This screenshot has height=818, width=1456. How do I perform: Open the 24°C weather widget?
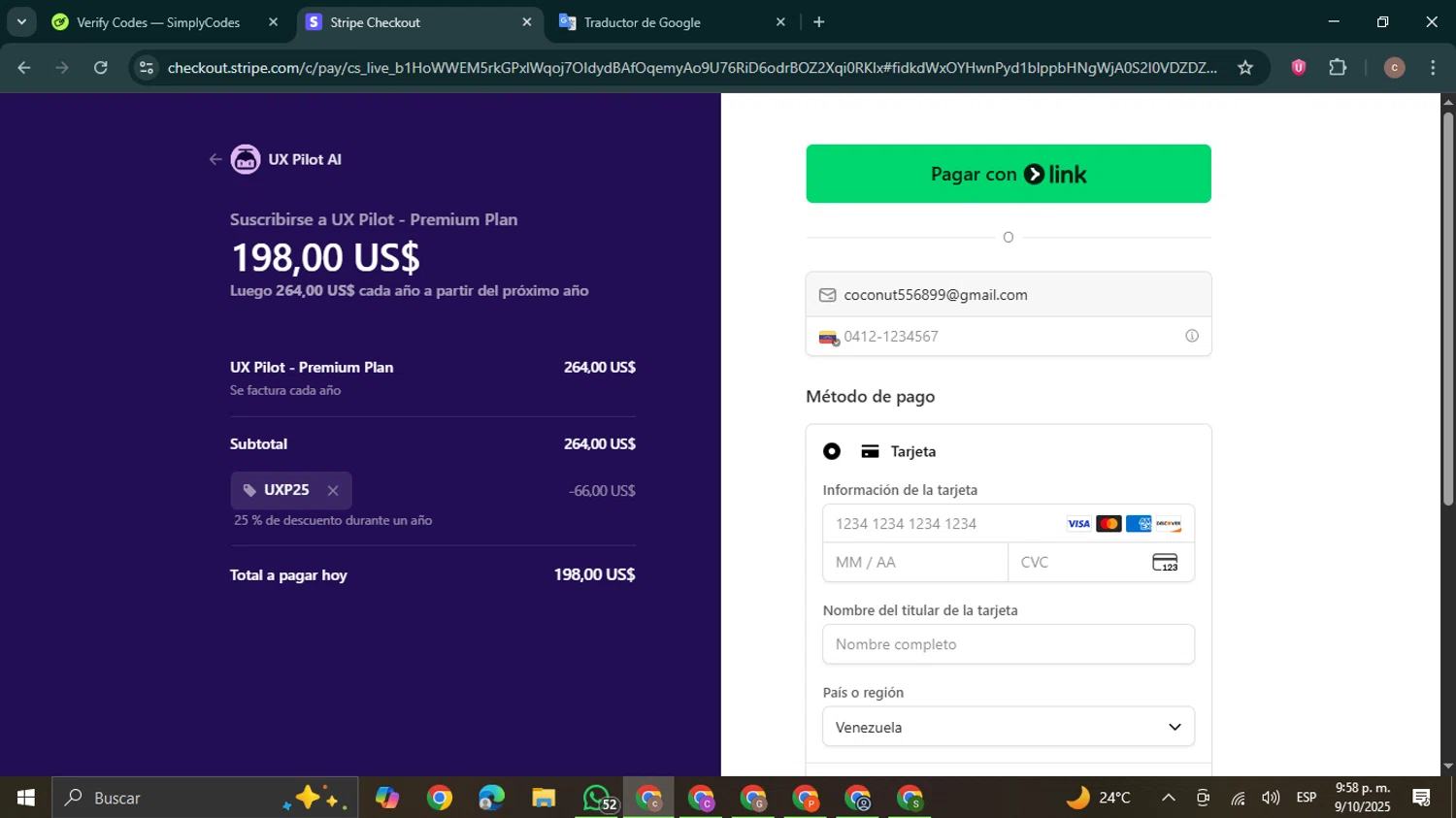[1099, 798]
